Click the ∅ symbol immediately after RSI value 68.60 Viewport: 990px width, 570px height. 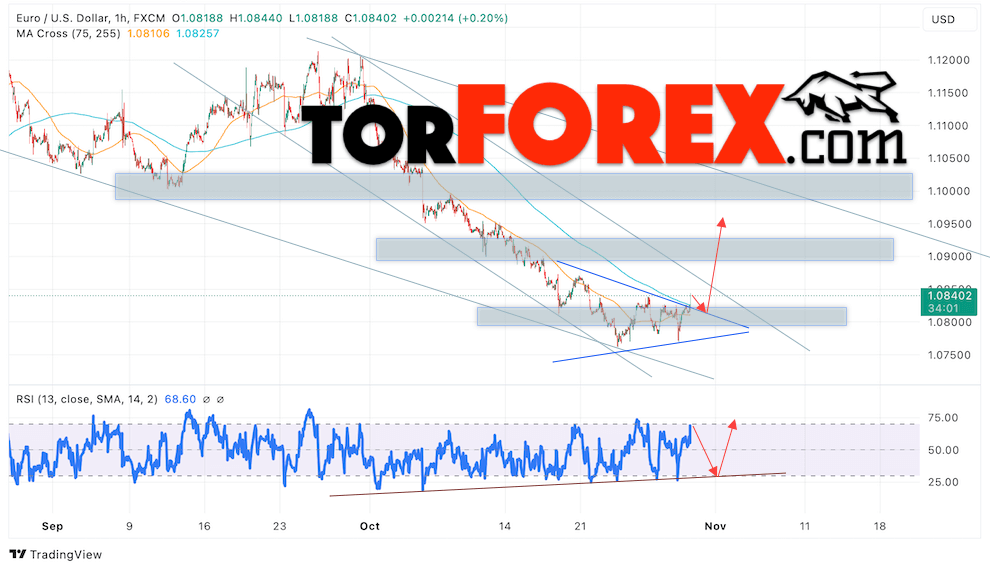[x=206, y=399]
